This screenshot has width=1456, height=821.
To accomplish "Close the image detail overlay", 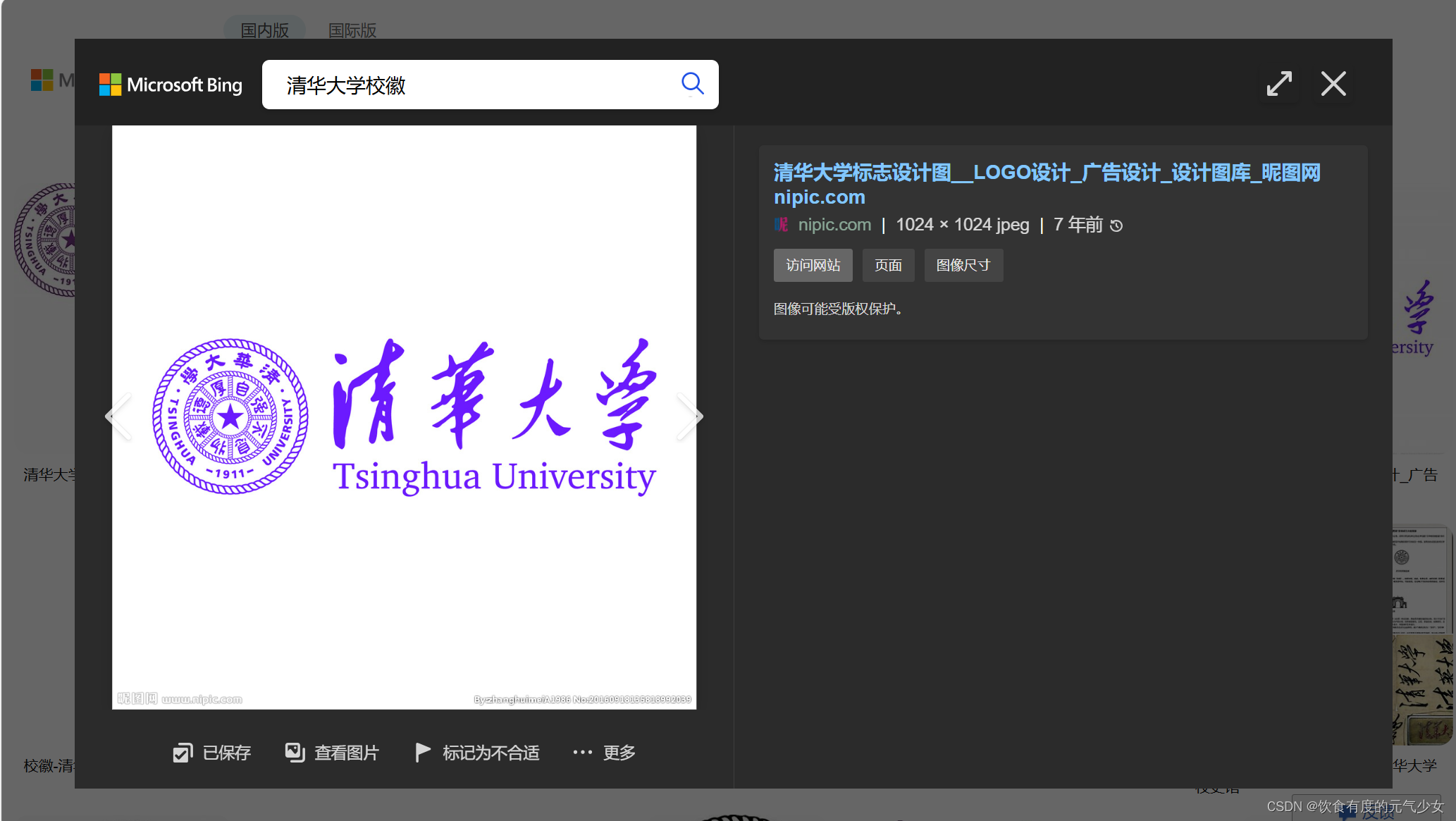I will point(1333,84).
